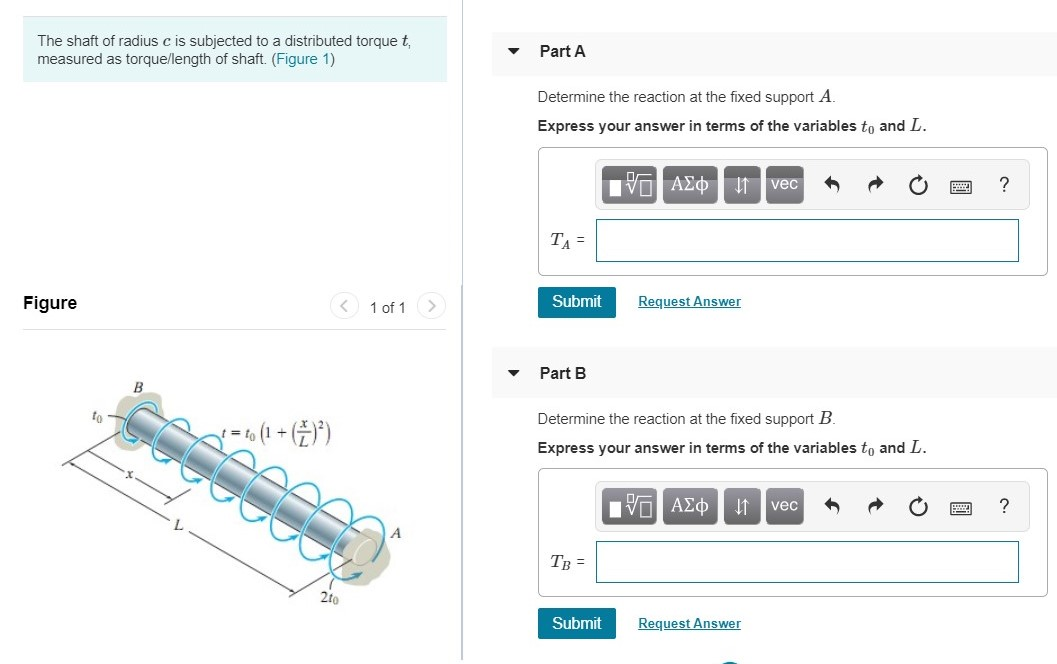Reset the Part A answer with circular arrow

point(918,184)
